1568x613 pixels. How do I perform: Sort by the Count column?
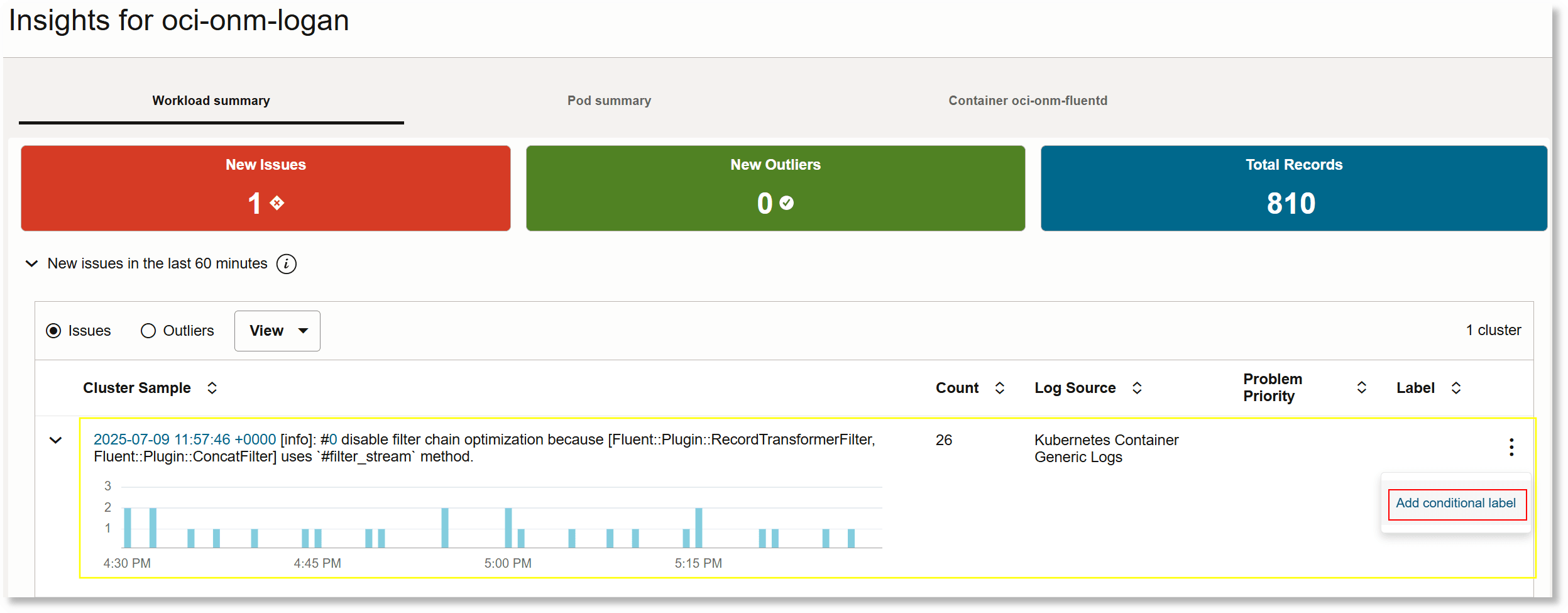[x=999, y=388]
